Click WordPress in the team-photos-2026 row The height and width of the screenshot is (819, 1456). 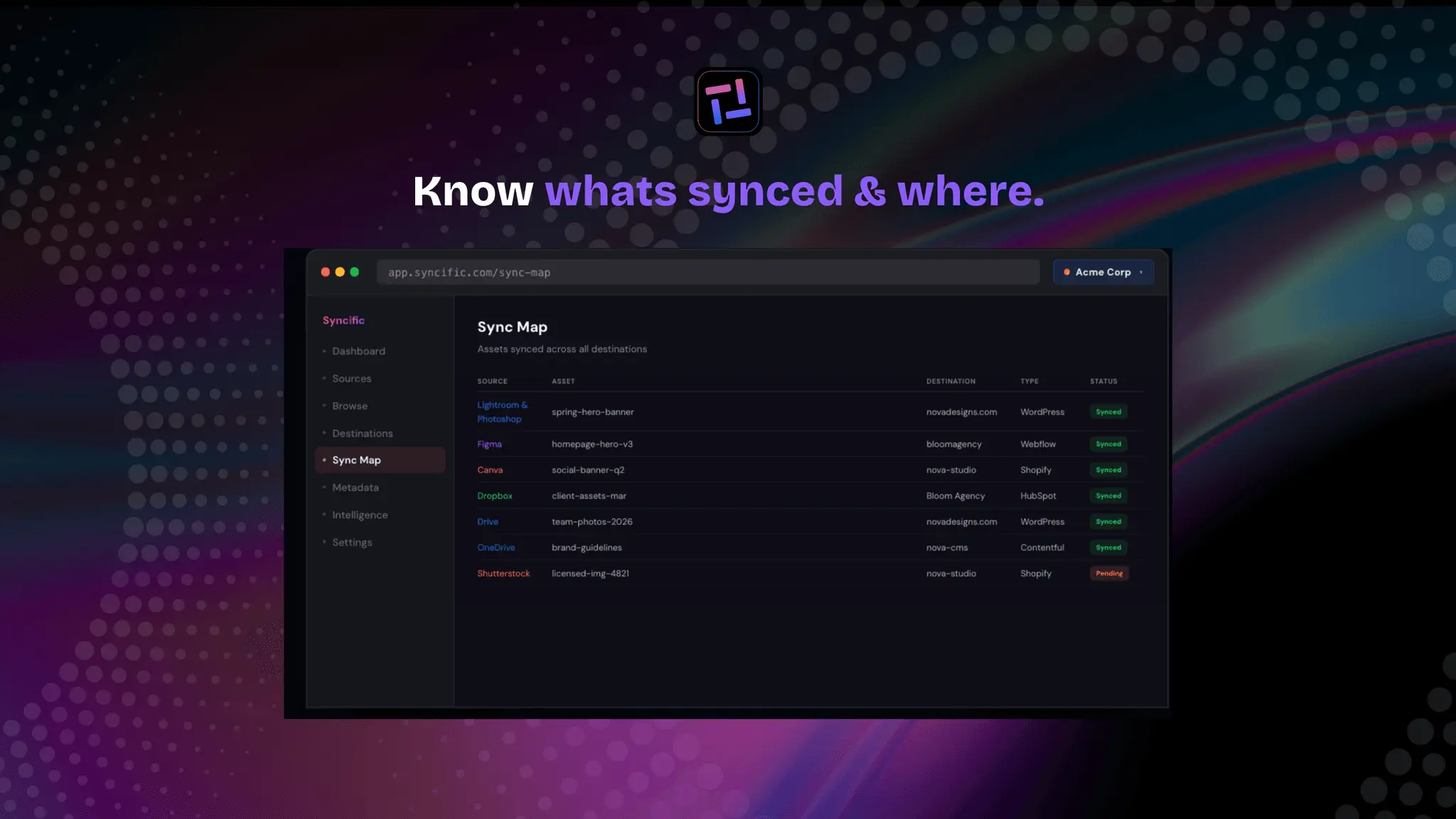(x=1042, y=522)
